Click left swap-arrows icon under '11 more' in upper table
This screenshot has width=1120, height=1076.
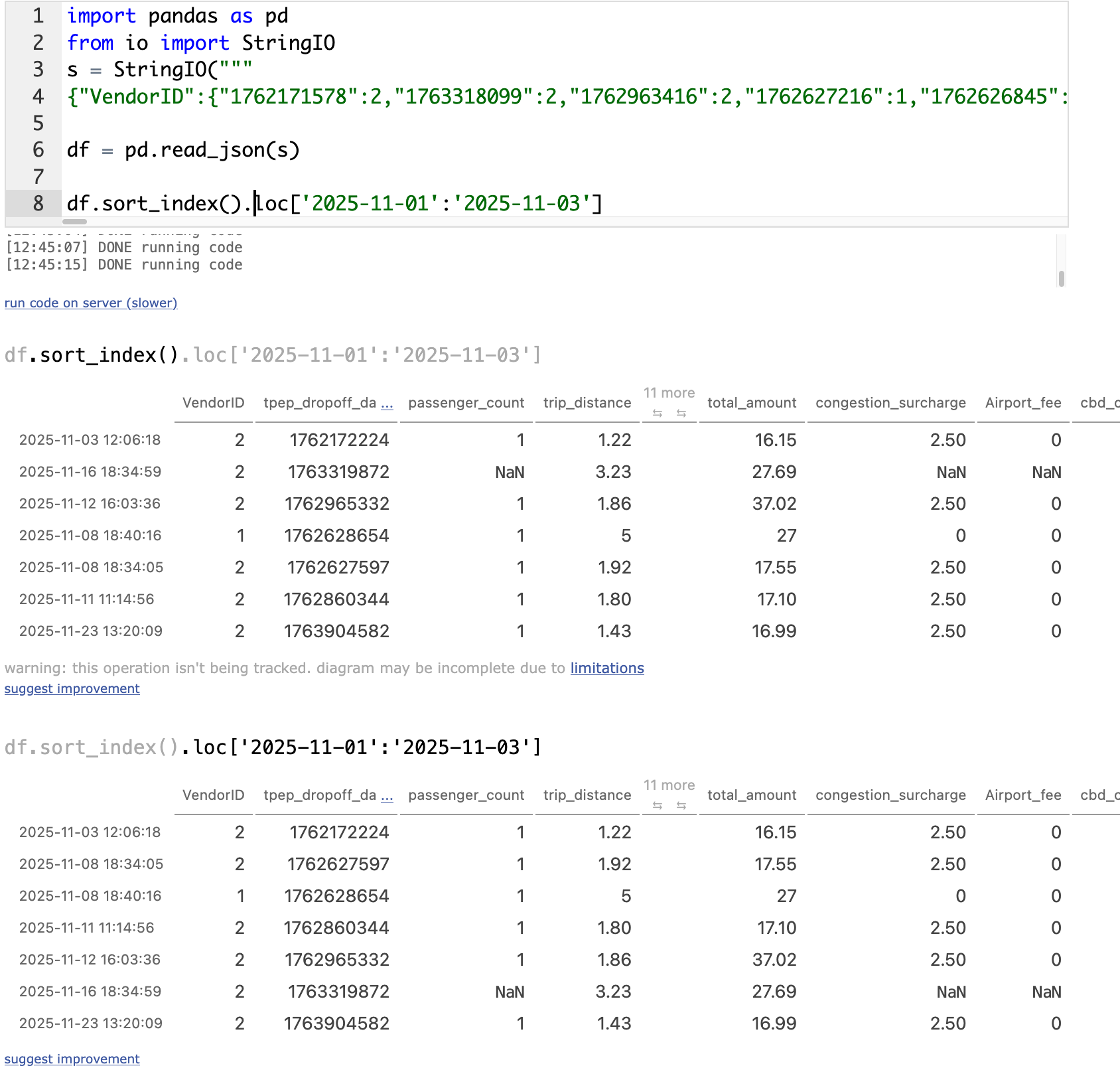658,413
